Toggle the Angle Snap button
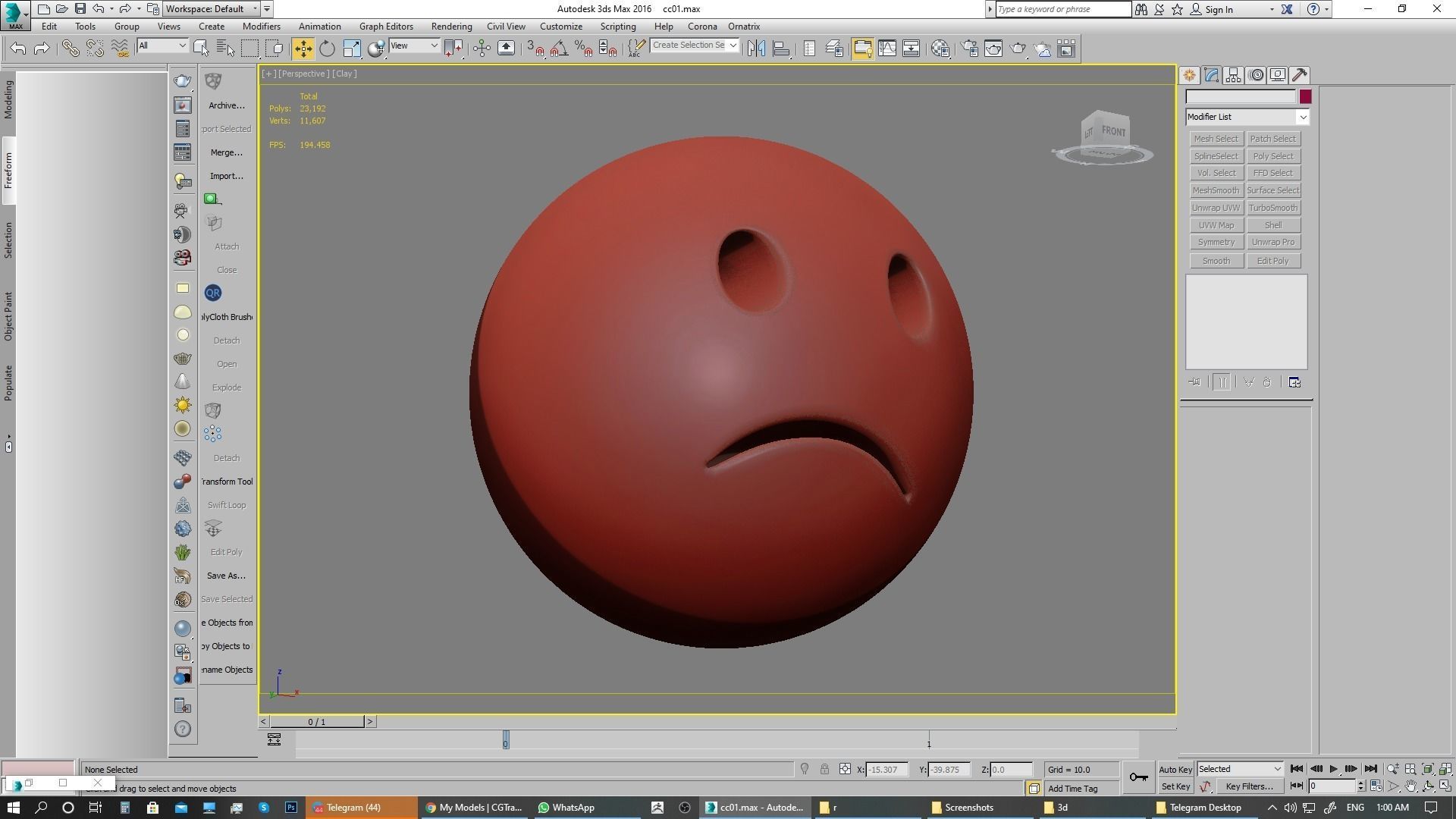1456x819 pixels. point(559,49)
